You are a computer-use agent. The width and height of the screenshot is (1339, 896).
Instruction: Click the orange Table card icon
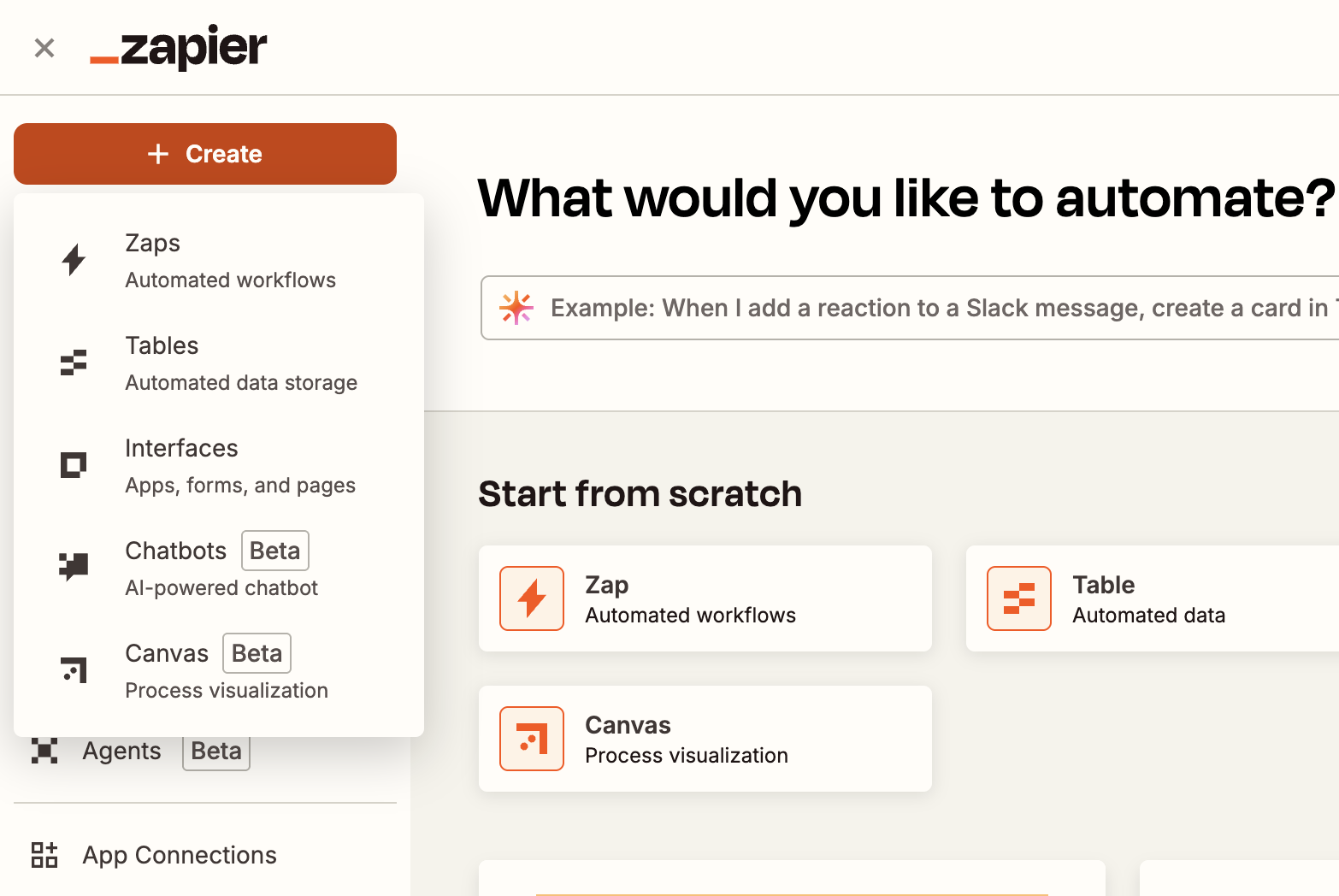tap(1019, 598)
